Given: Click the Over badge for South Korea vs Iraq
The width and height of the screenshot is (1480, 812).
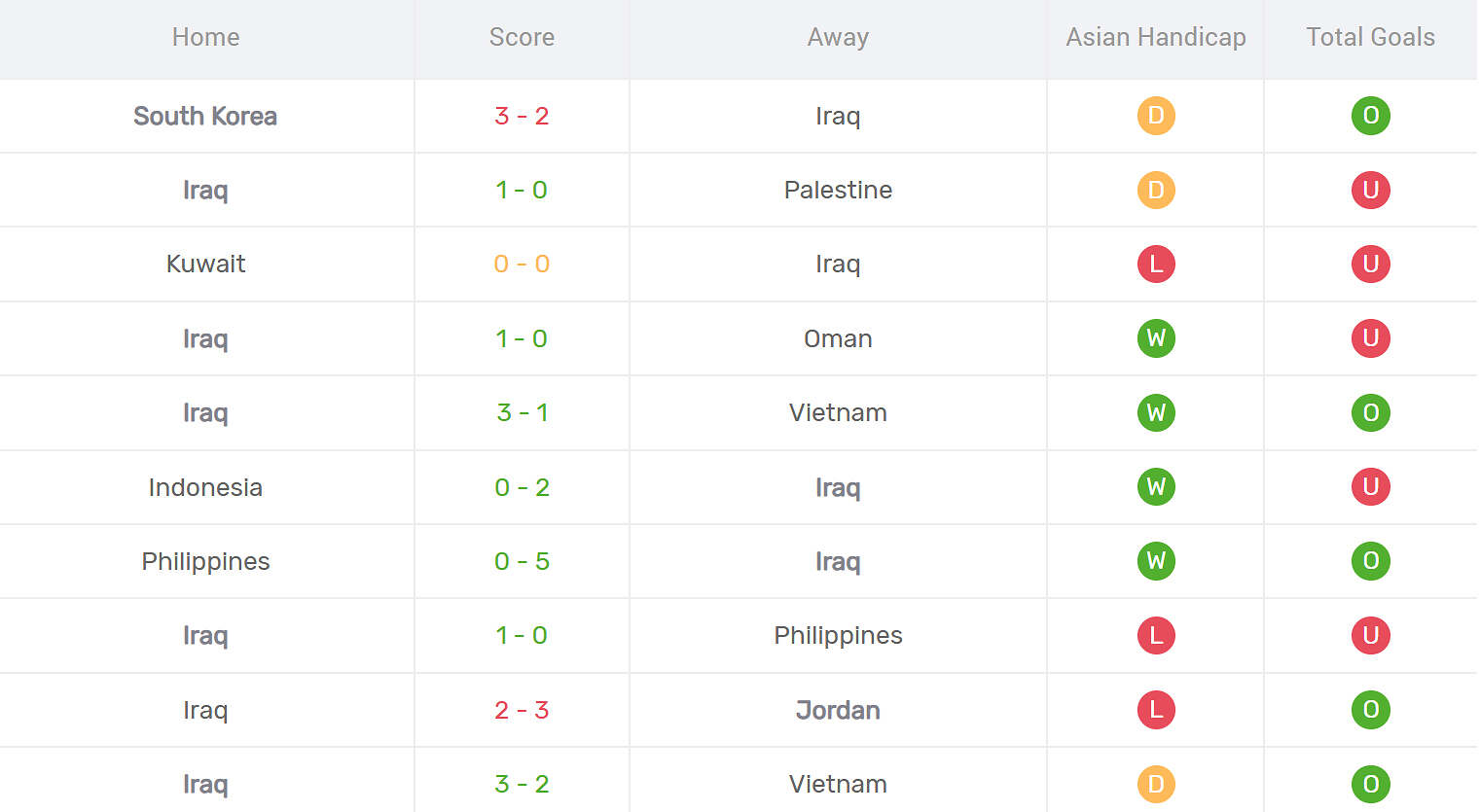Looking at the screenshot, I should (x=1370, y=116).
